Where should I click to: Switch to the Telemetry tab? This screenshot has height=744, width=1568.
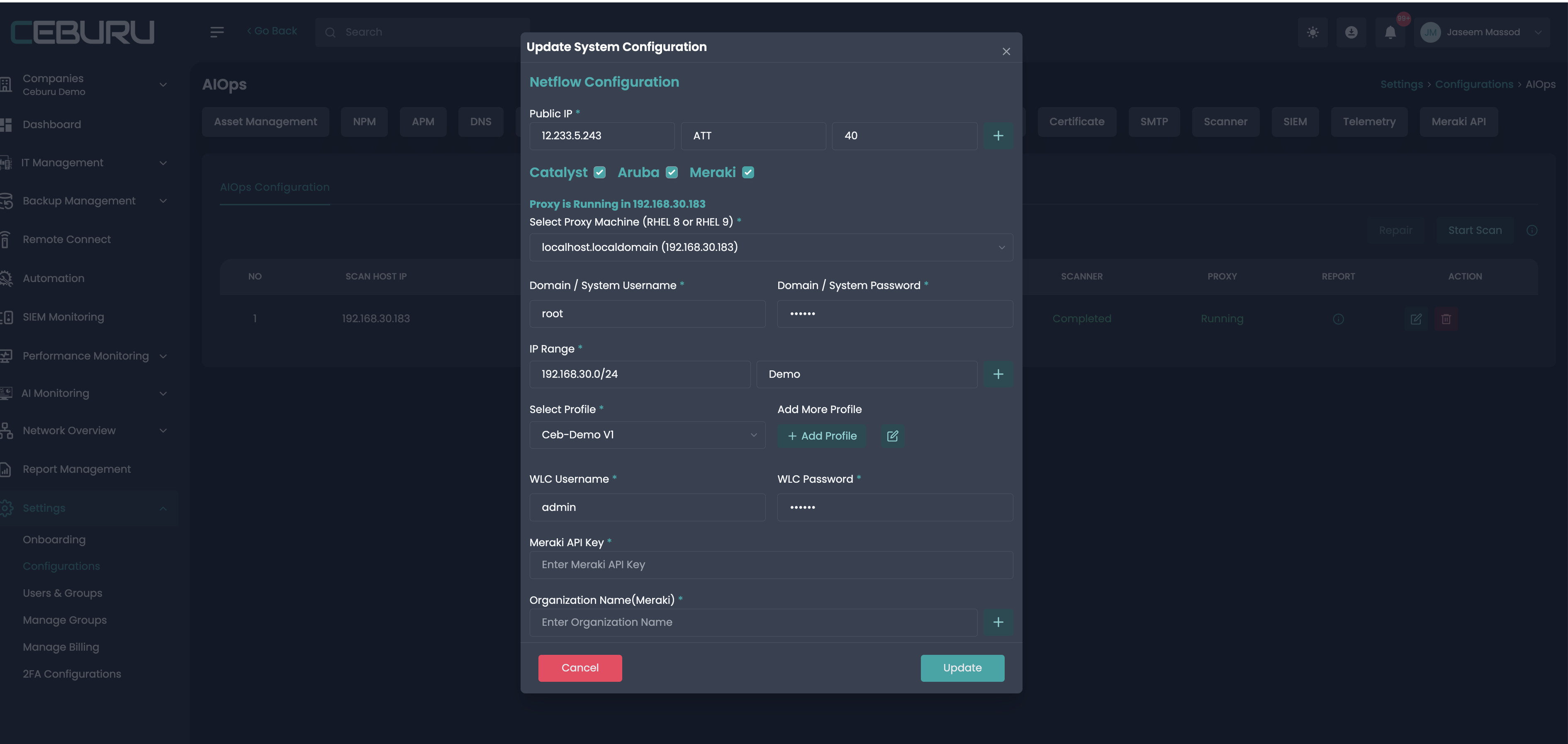(1368, 122)
